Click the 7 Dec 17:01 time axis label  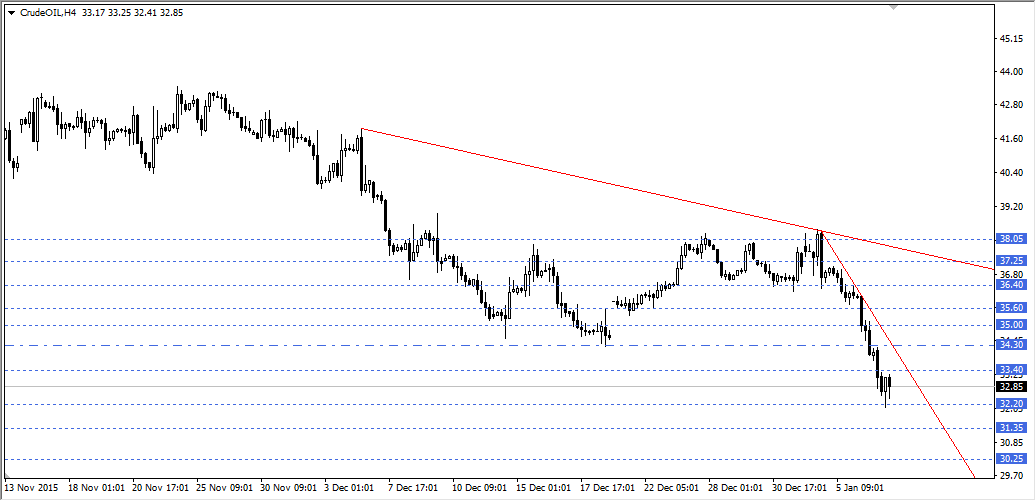[412, 489]
